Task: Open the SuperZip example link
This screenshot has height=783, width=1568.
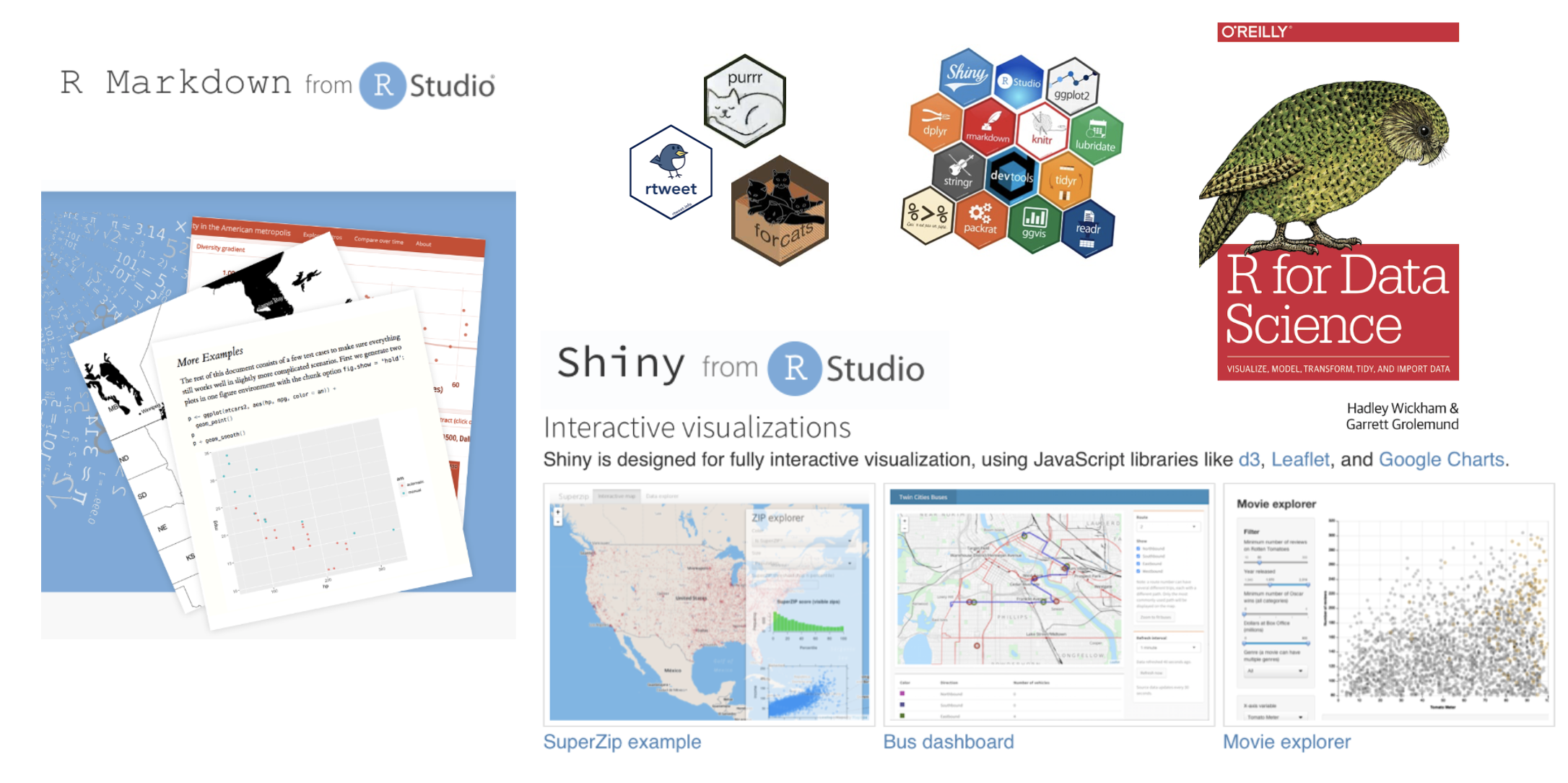Action: 622,742
